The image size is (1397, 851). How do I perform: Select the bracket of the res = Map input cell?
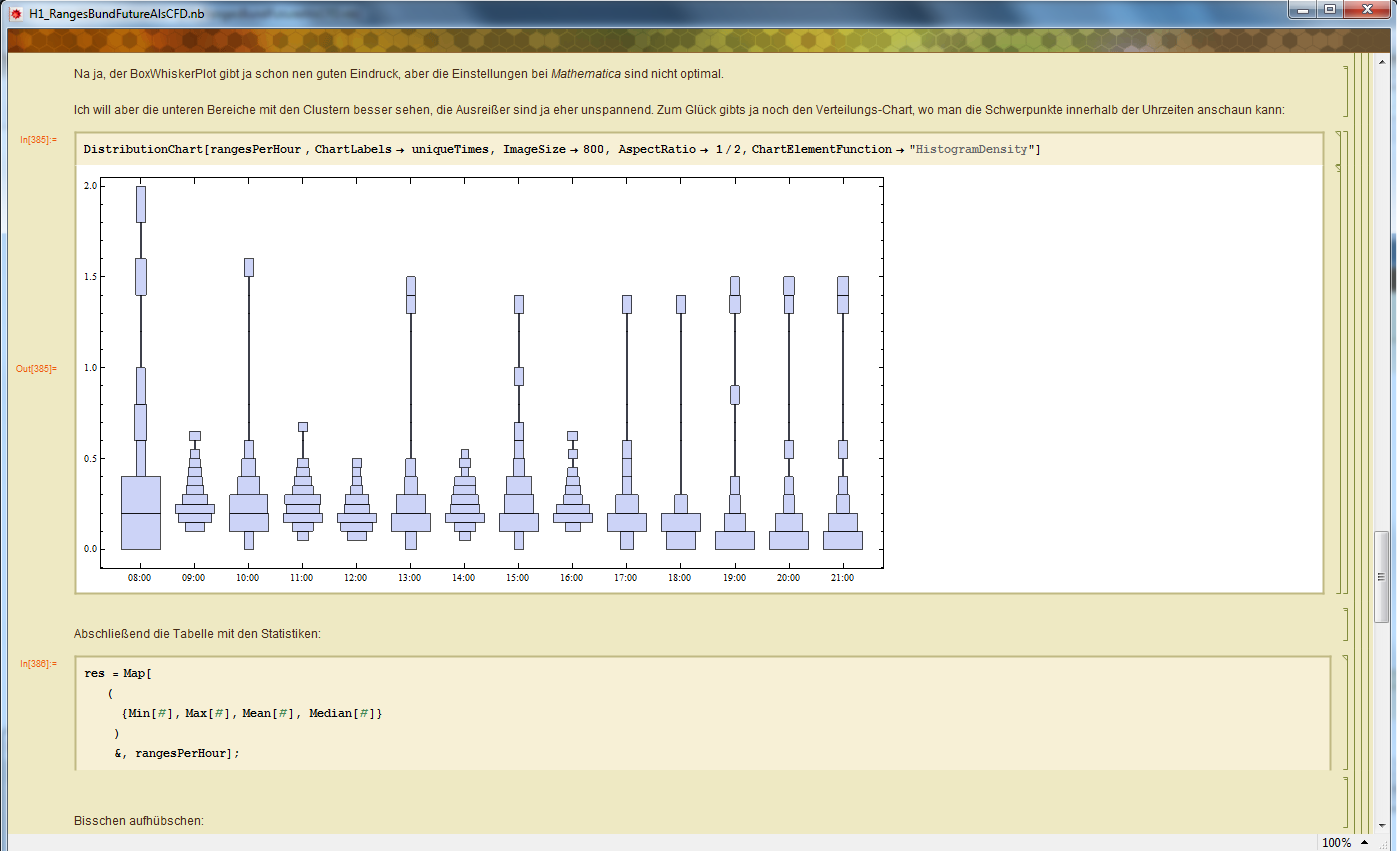[1346, 712]
